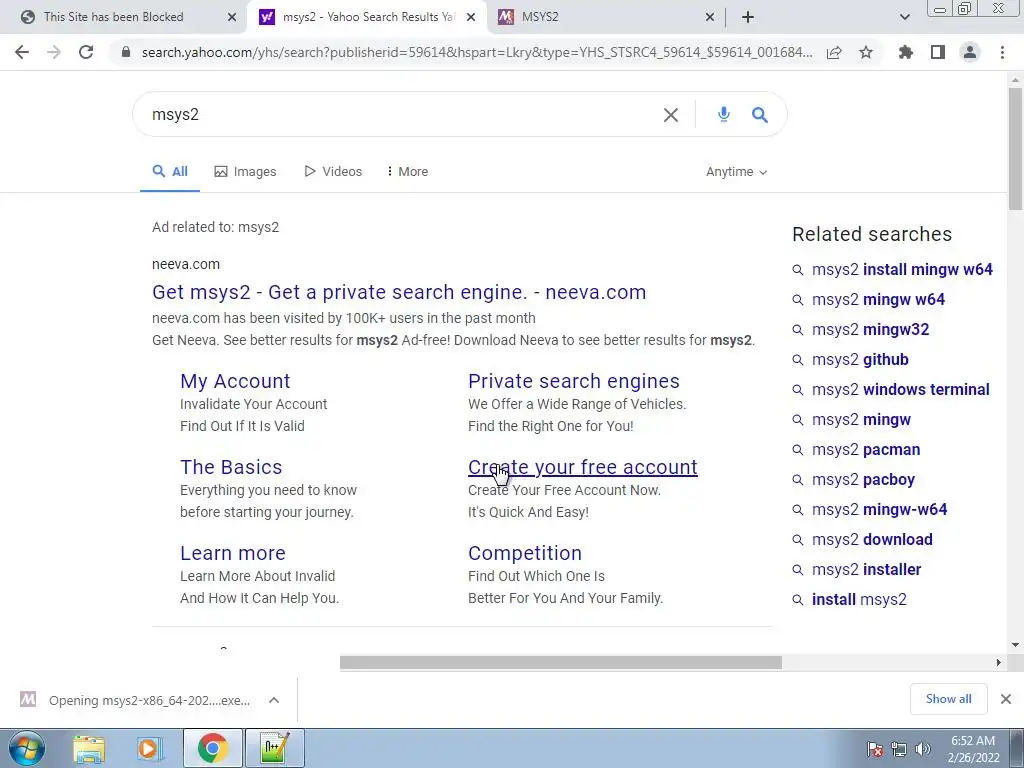Search related 'msys2 install mingw w64'
Screen dimensions: 1024x768
(x=902, y=270)
